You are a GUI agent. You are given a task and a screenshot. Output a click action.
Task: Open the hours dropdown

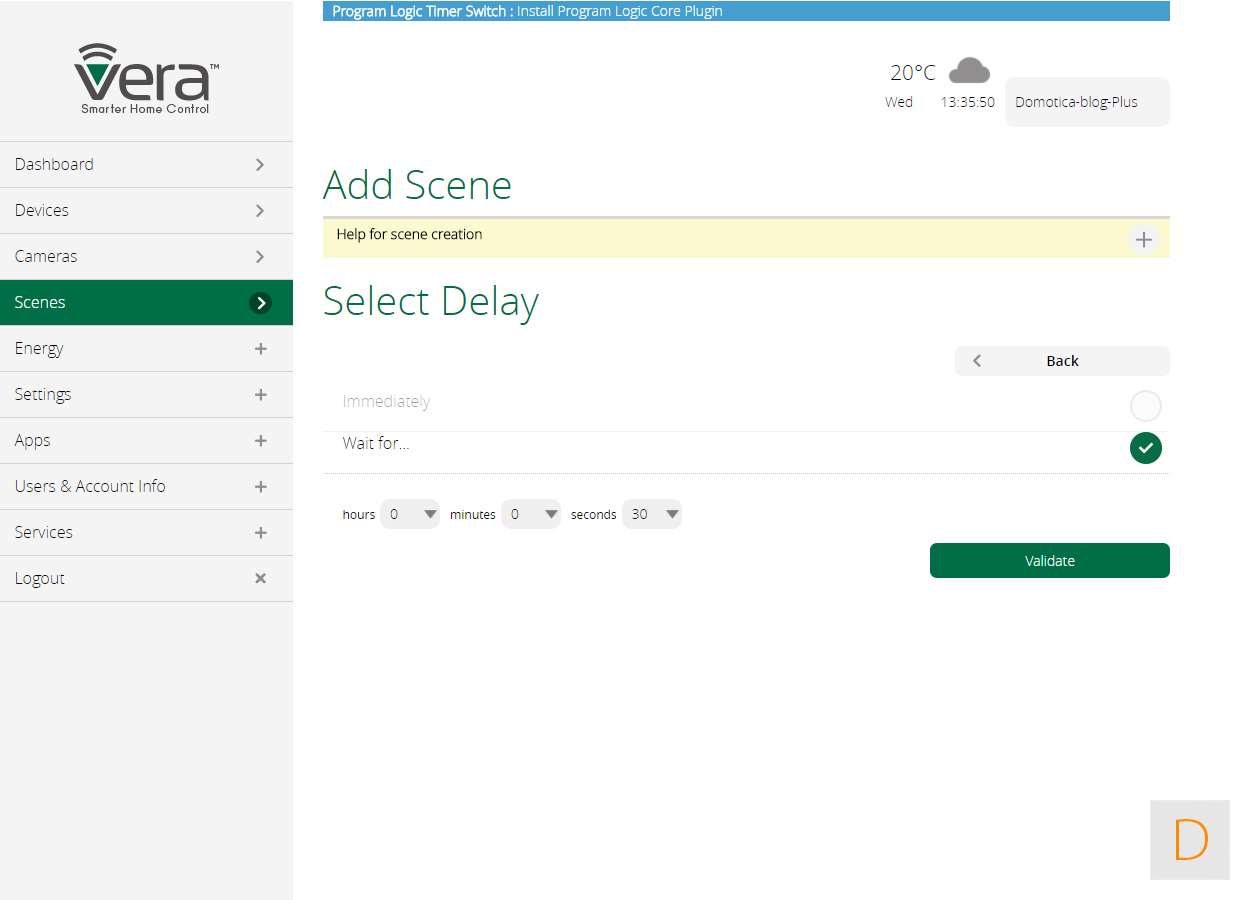coord(410,514)
